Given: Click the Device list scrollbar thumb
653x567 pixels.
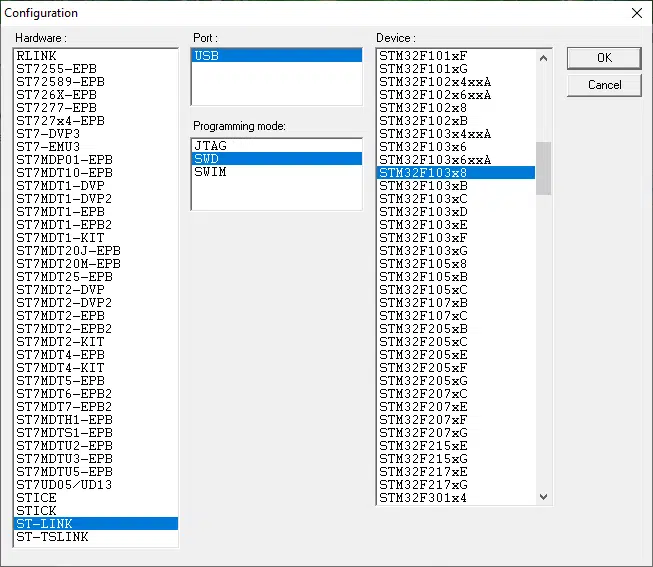Looking at the screenshot, I should tap(543, 168).
